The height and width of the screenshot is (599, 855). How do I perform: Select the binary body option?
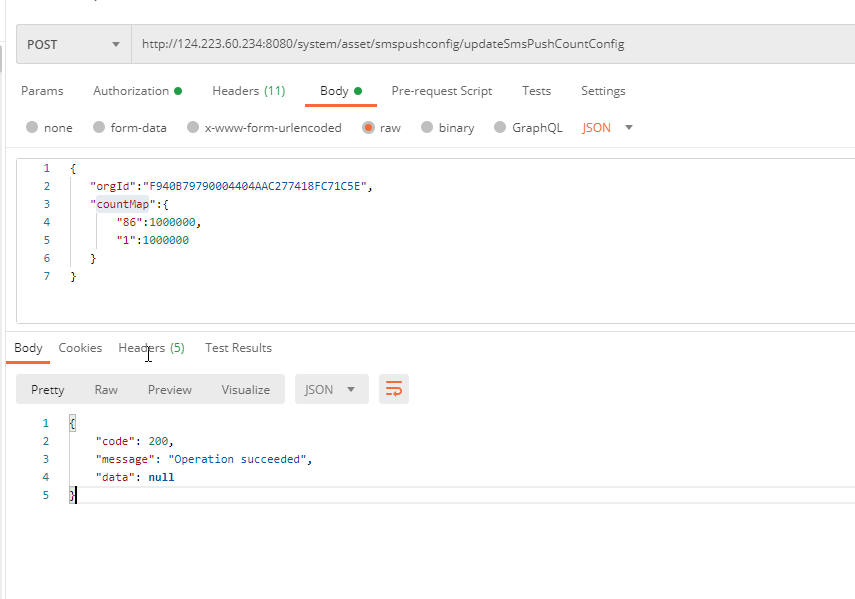(428, 128)
